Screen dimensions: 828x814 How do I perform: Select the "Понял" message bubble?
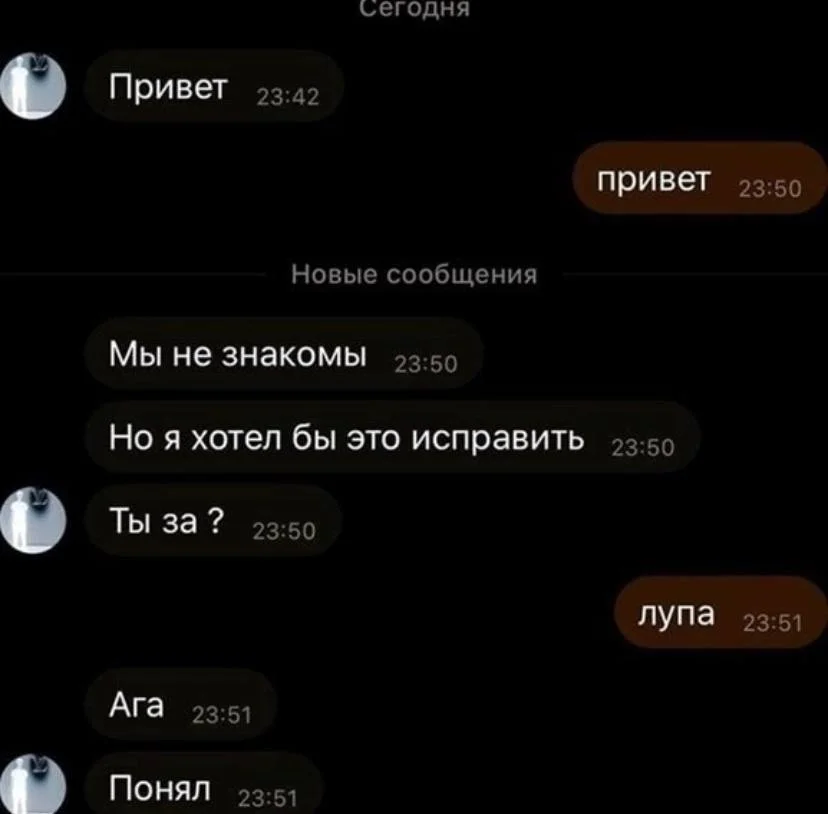203,785
